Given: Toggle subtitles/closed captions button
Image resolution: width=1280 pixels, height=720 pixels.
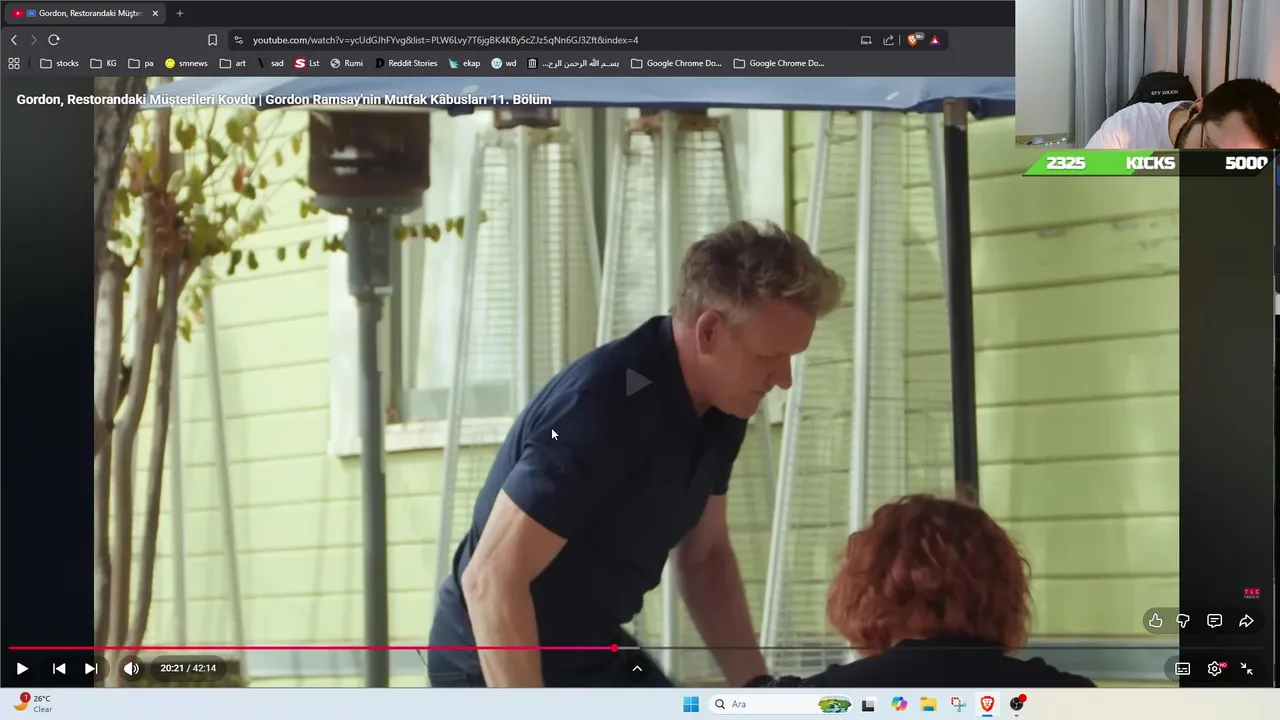Looking at the screenshot, I should coord(1182,668).
